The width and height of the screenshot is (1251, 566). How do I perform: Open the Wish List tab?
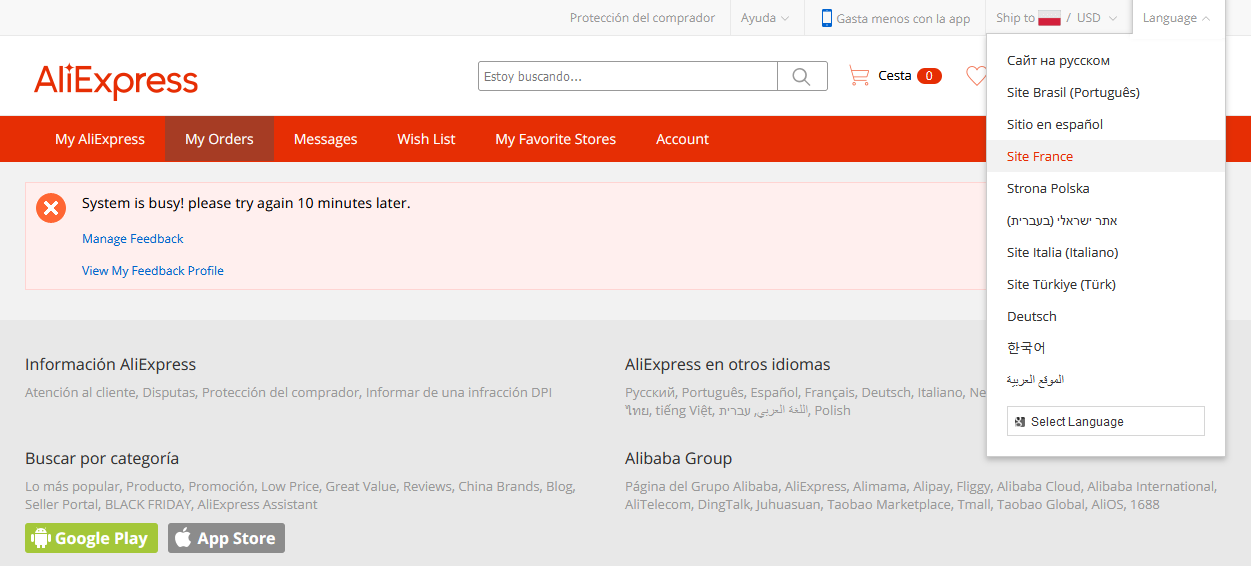coord(426,139)
